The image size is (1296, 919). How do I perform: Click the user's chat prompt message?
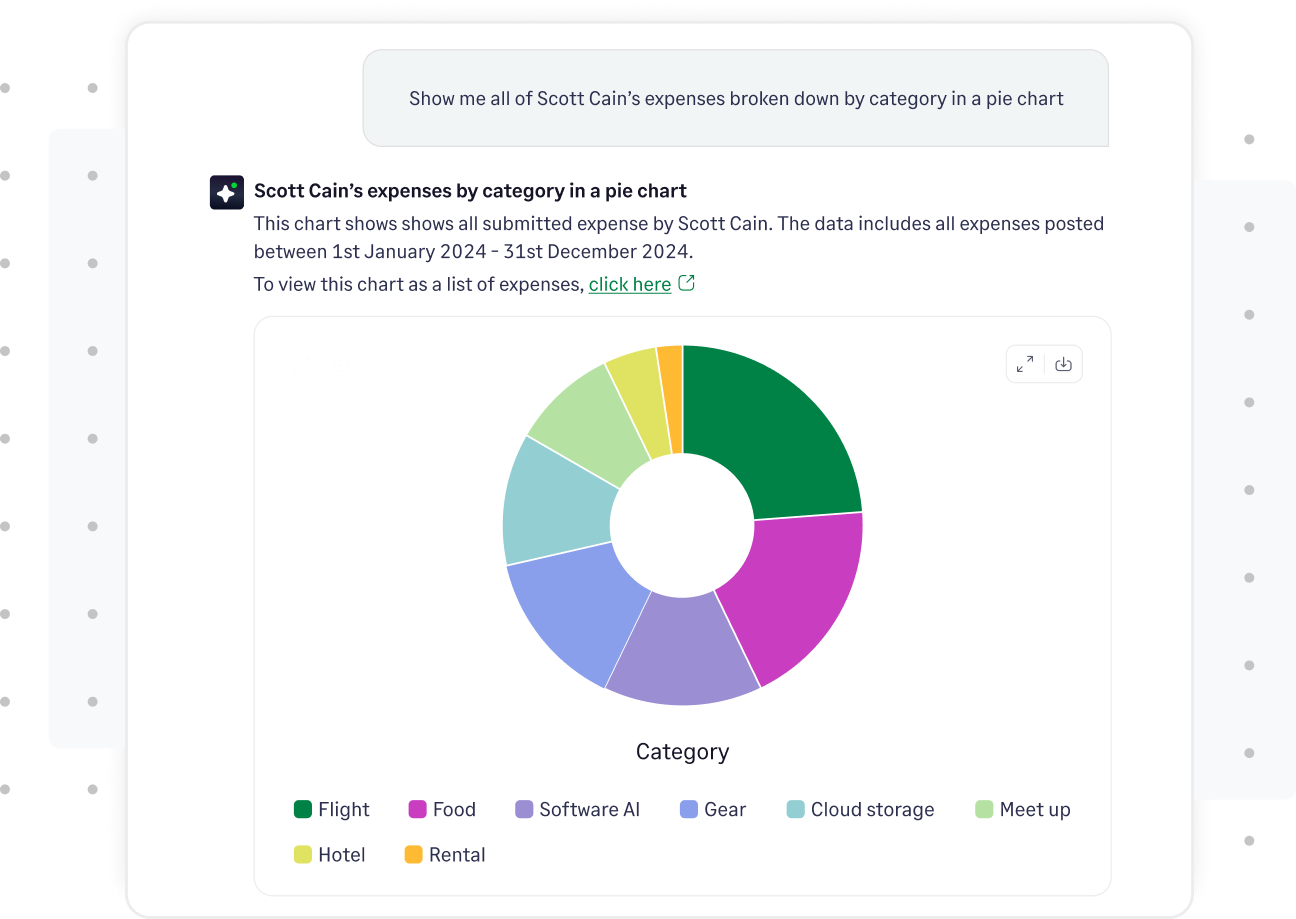pyautogui.click(x=735, y=98)
